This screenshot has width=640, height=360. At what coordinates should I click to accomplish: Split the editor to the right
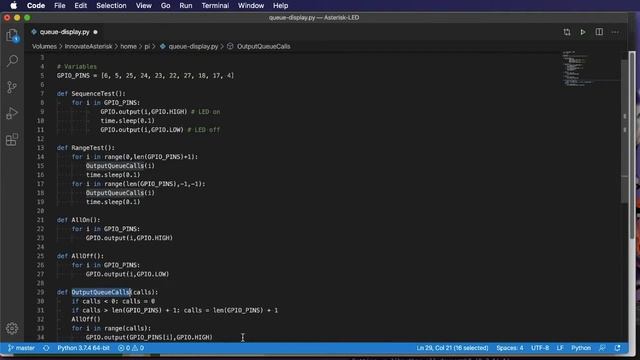coord(599,32)
